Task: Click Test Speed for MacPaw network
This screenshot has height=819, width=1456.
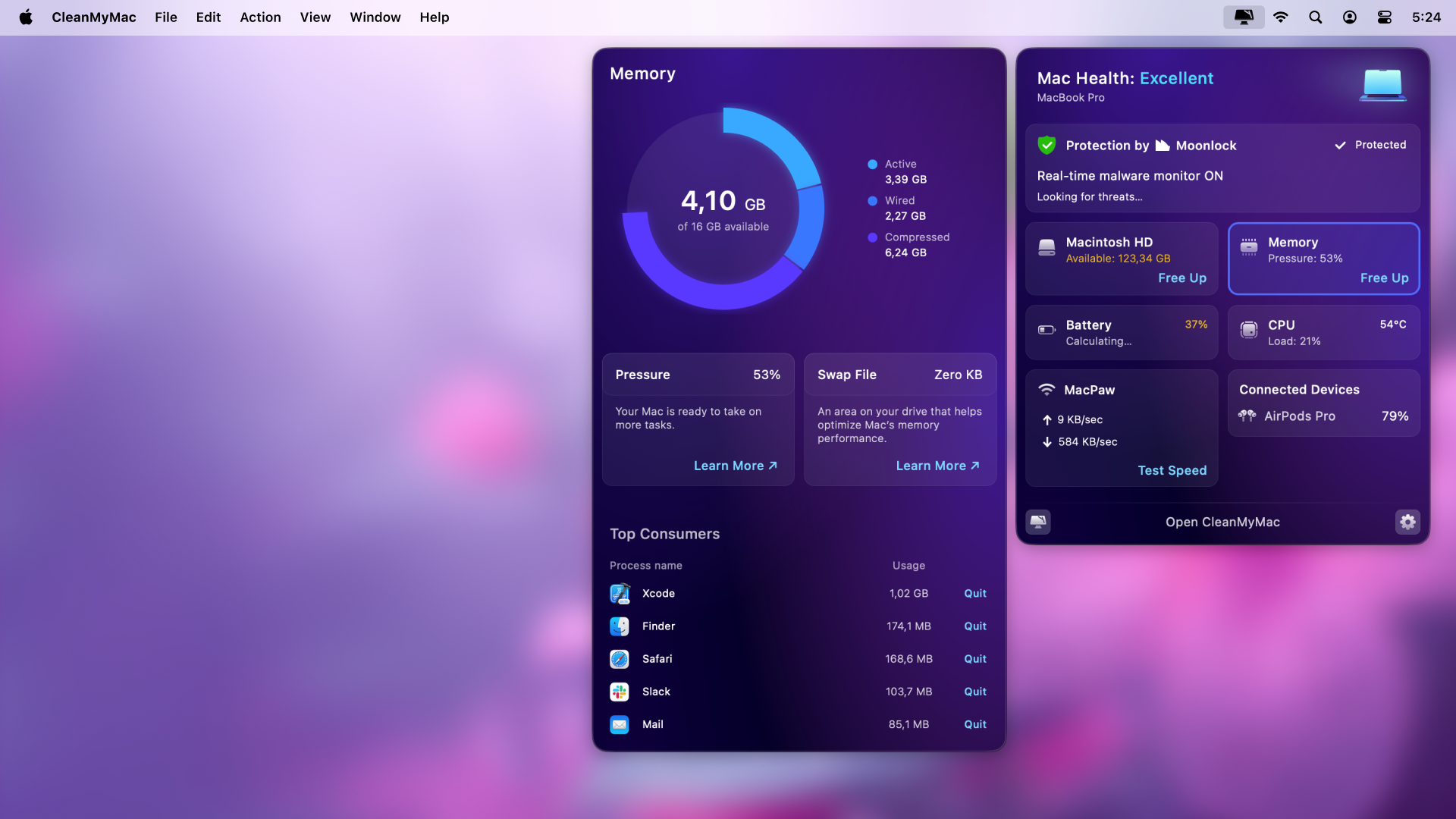Action: point(1172,470)
